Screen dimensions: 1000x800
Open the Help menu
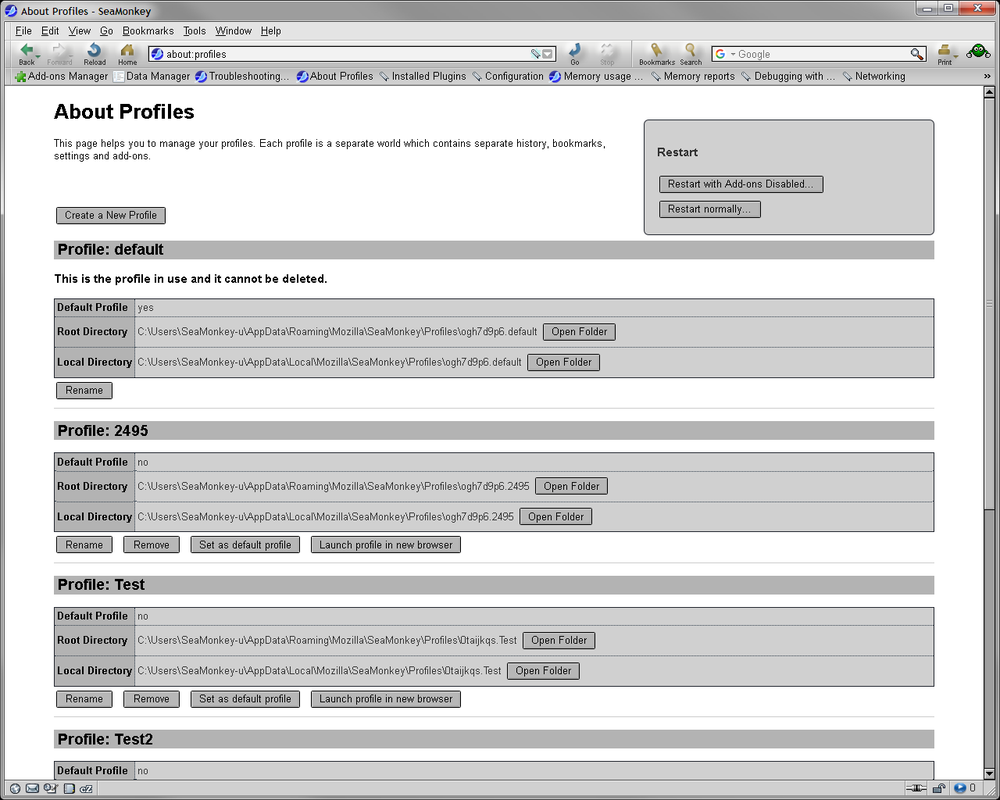(270, 31)
